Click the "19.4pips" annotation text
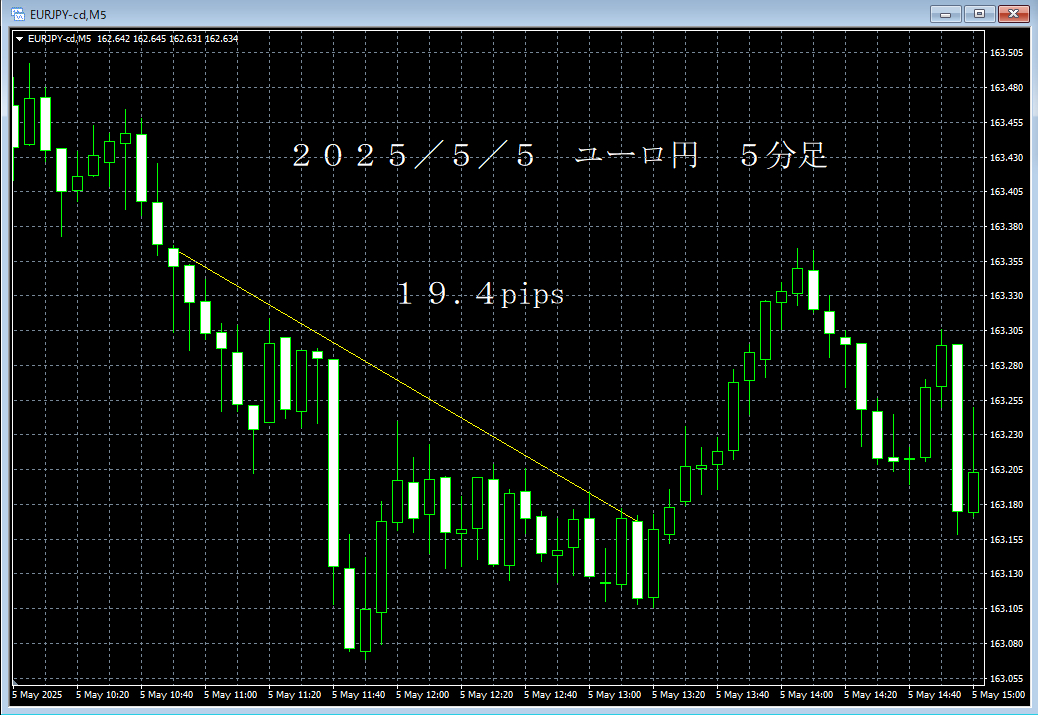This screenshot has width=1038, height=715. coord(481,295)
